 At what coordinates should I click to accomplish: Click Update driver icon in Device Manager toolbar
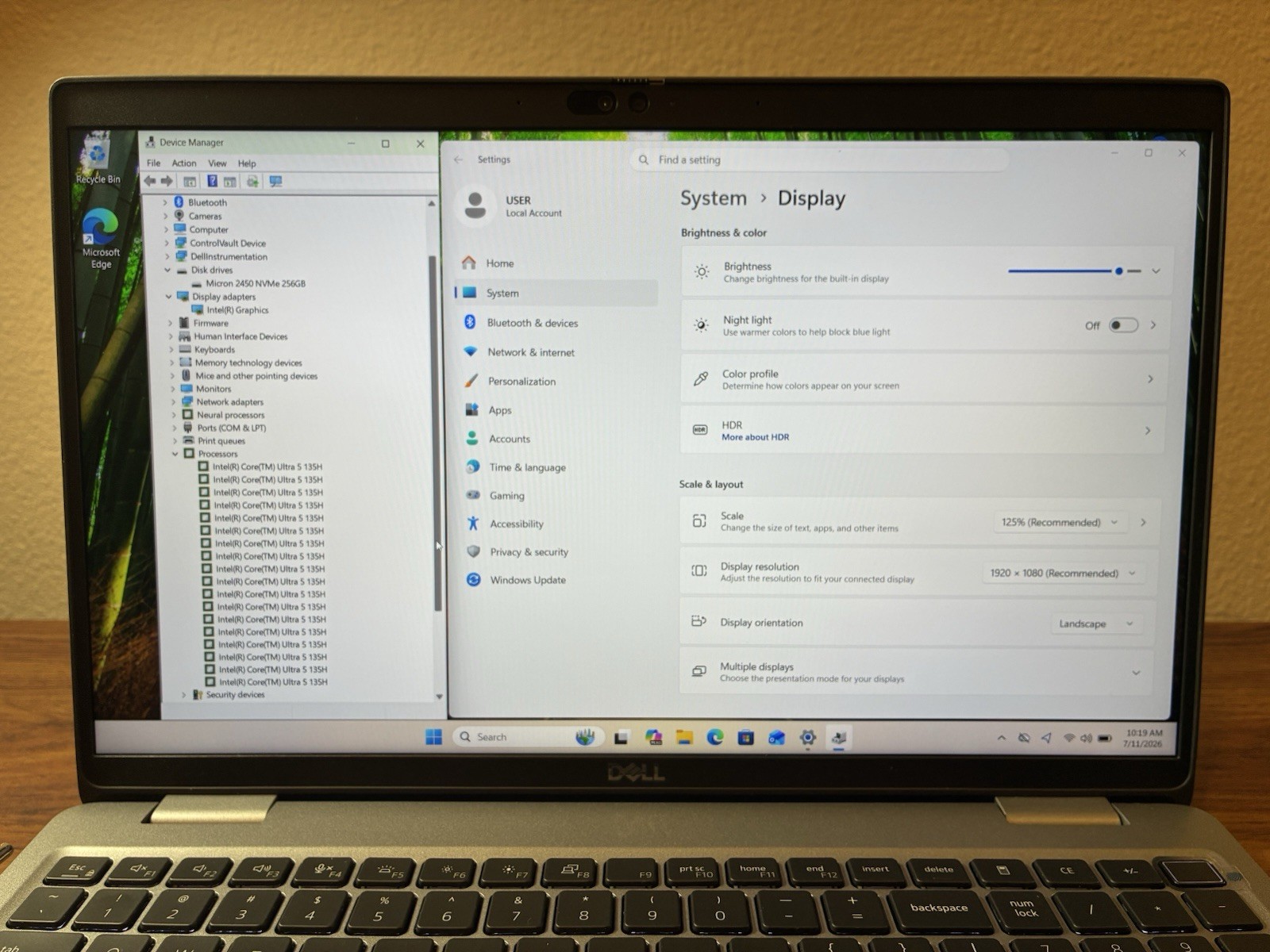252,182
